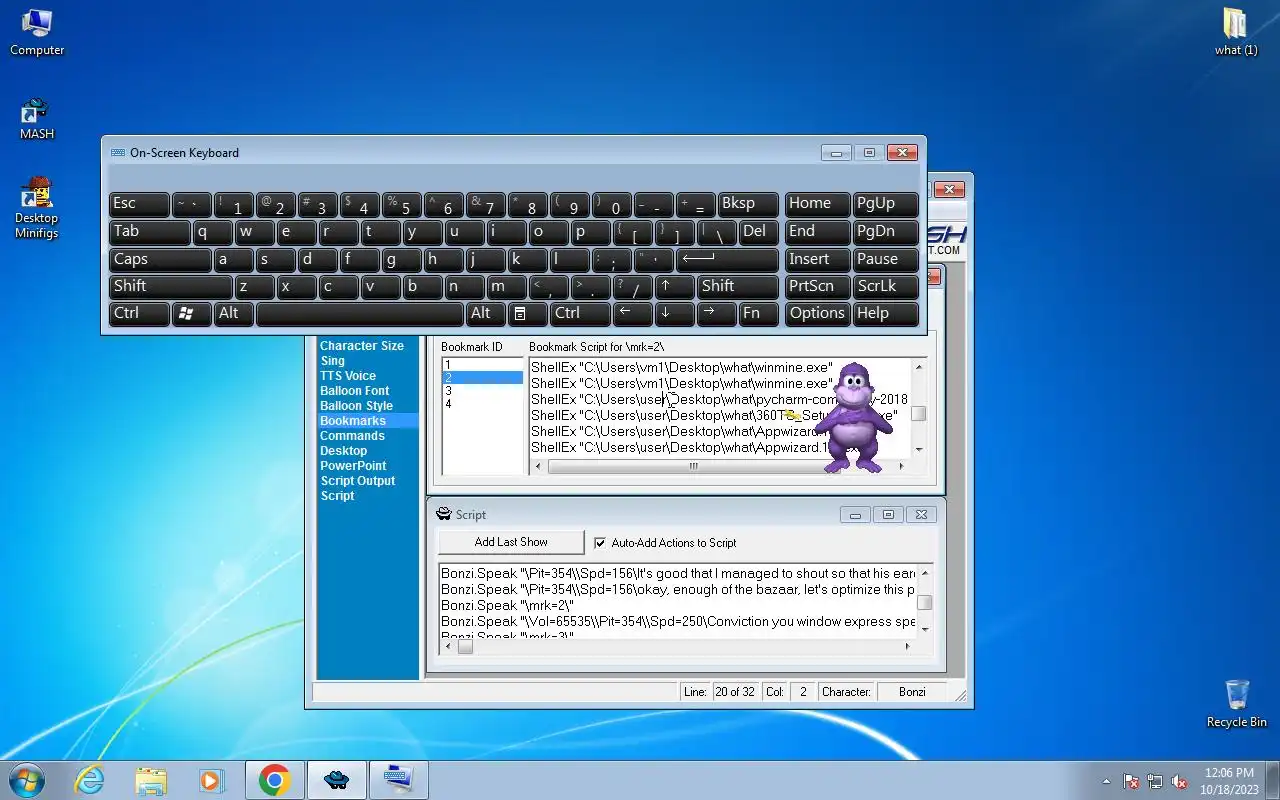Click the PrtScn key
The height and width of the screenshot is (800, 1280).
point(817,286)
